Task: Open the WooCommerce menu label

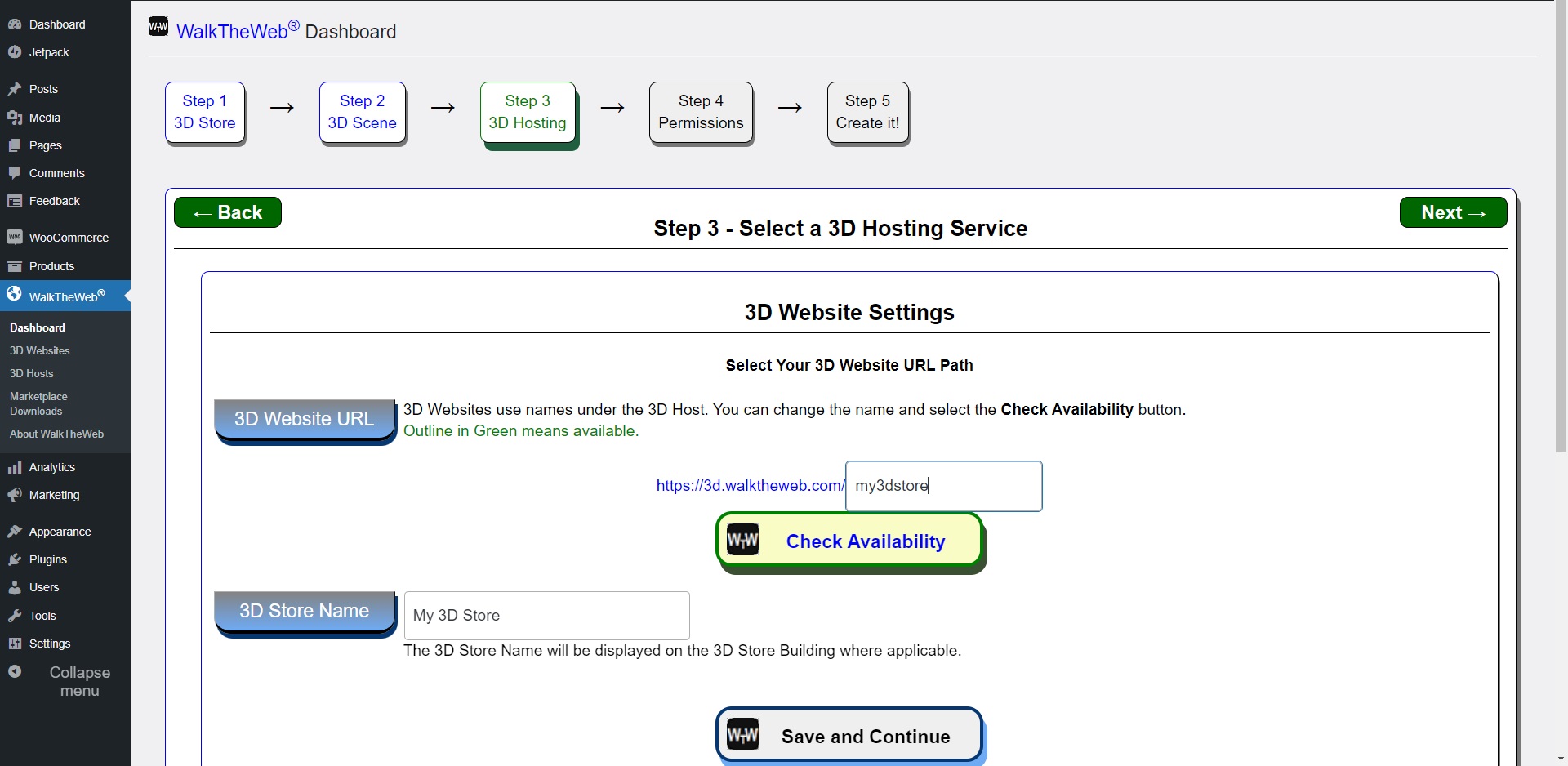Action: point(69,238)
